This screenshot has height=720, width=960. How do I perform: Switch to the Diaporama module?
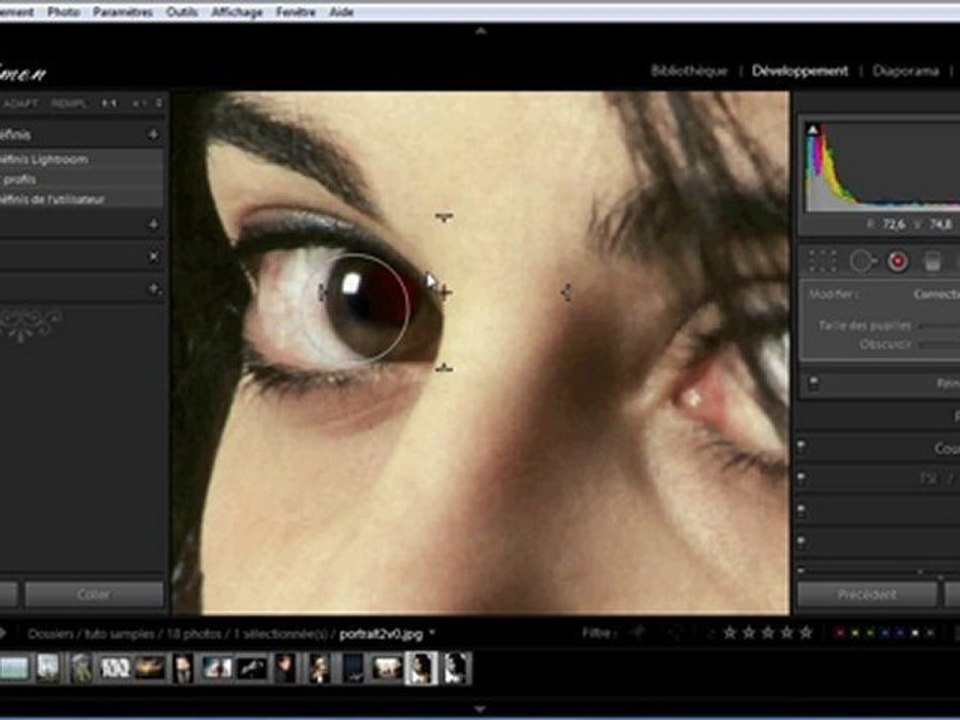[x=906, y=71]
